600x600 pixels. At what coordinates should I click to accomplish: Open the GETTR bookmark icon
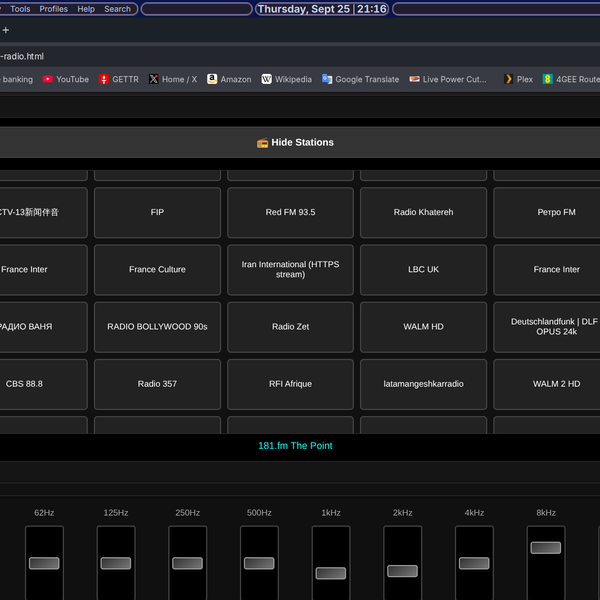coord(104,79)
